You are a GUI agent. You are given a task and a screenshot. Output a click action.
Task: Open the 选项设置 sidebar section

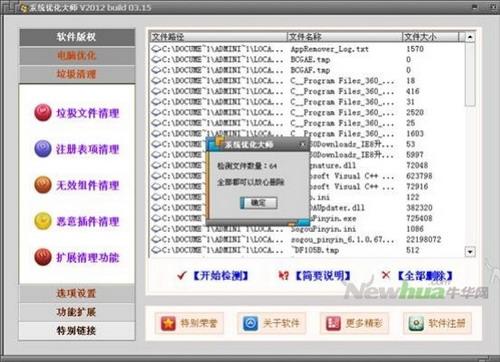(x=77, y=293)
